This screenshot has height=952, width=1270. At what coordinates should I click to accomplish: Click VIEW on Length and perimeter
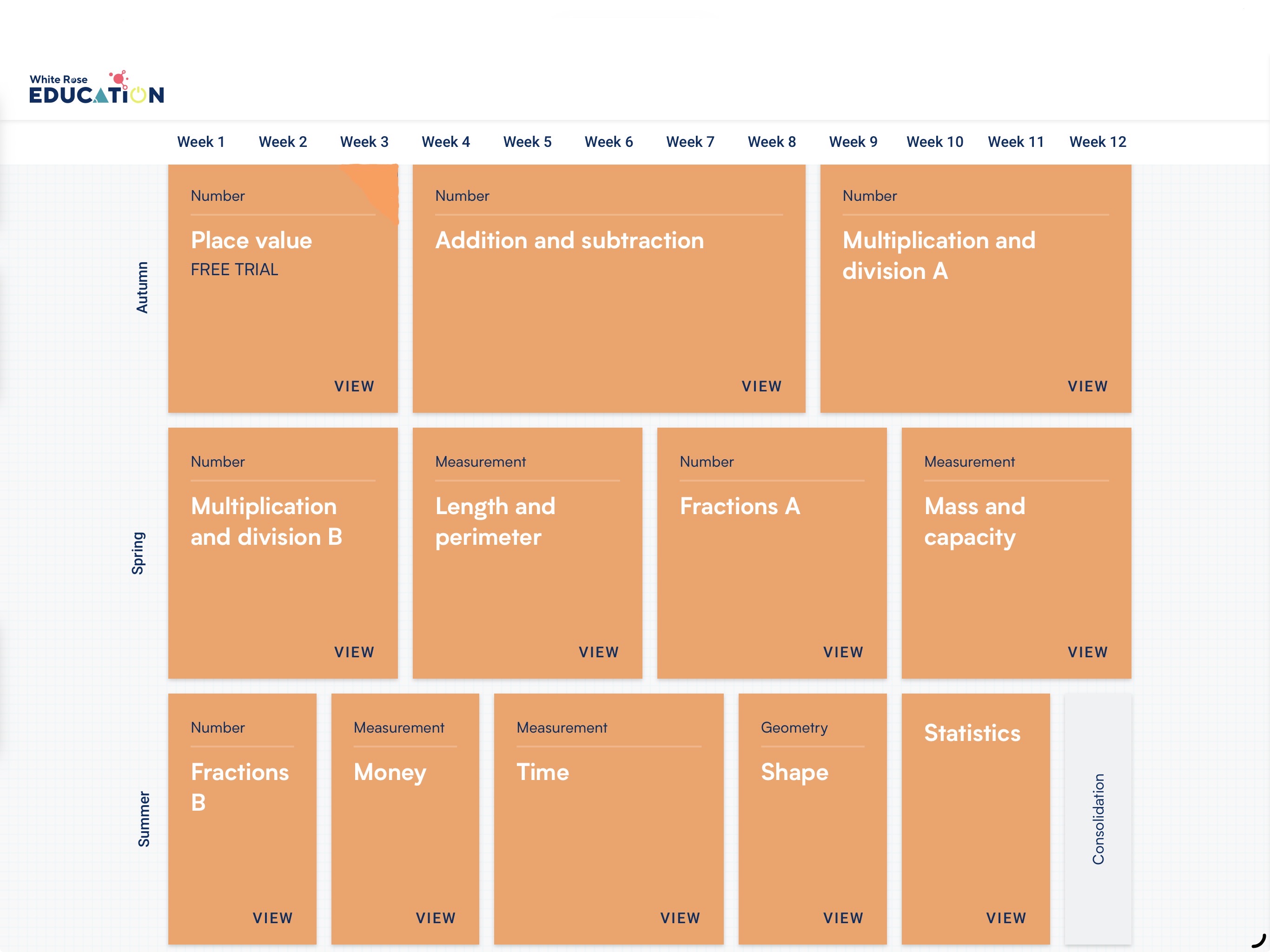coord(598,652)
